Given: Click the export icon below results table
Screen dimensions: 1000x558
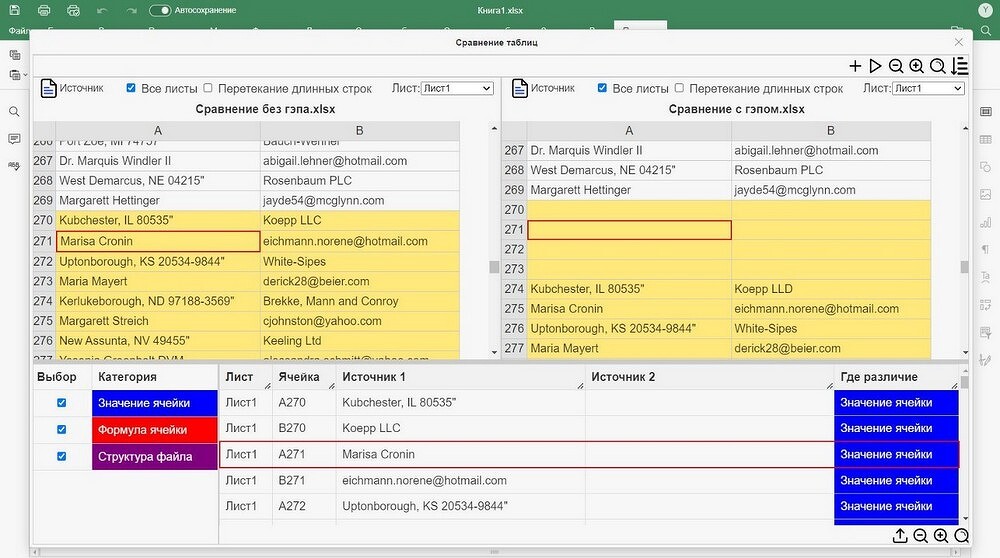Looking at the screenshot, I should [900, 536].
